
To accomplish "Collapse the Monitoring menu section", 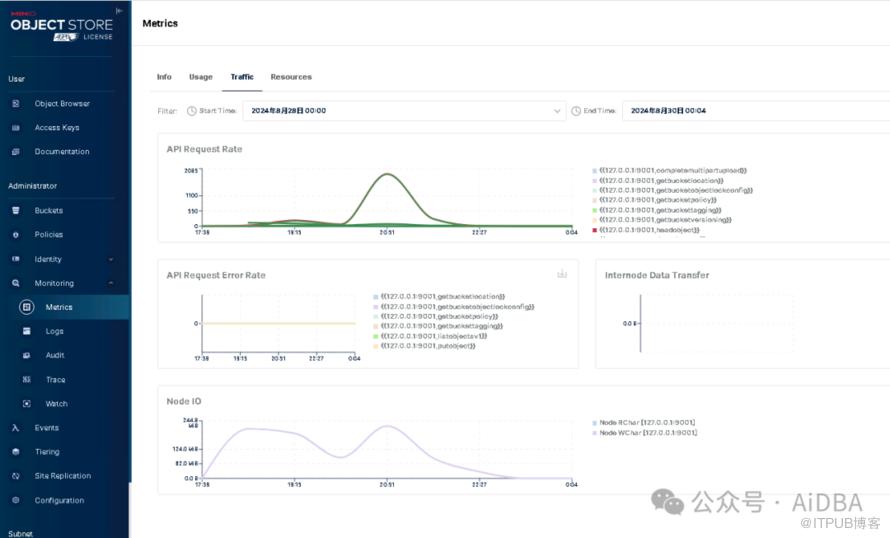I will coord(111,284).
